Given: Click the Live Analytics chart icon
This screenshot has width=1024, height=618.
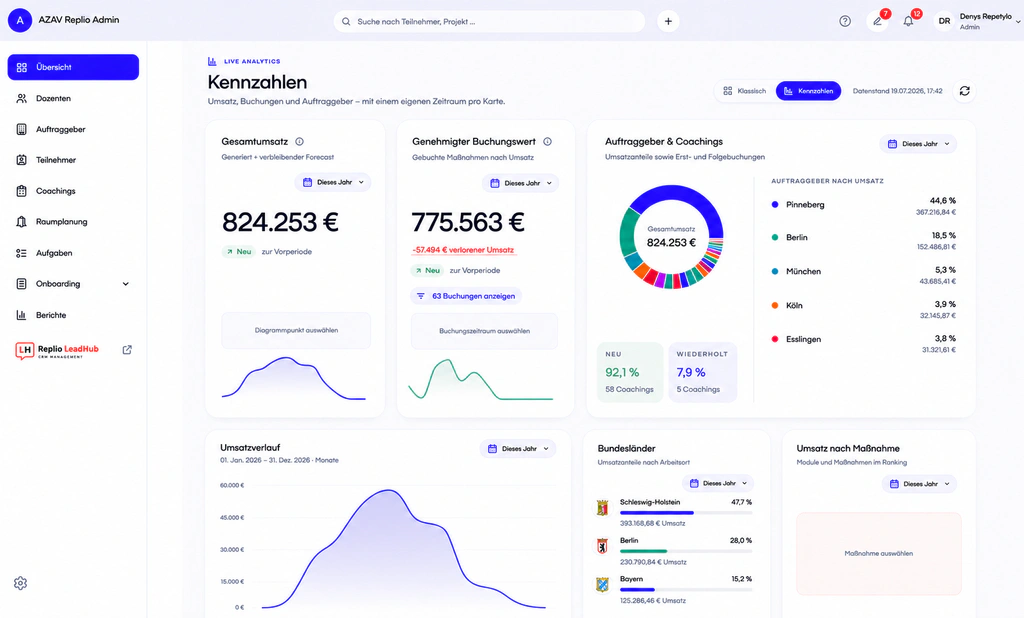Looking at the screenshot, I should (212, 61).
